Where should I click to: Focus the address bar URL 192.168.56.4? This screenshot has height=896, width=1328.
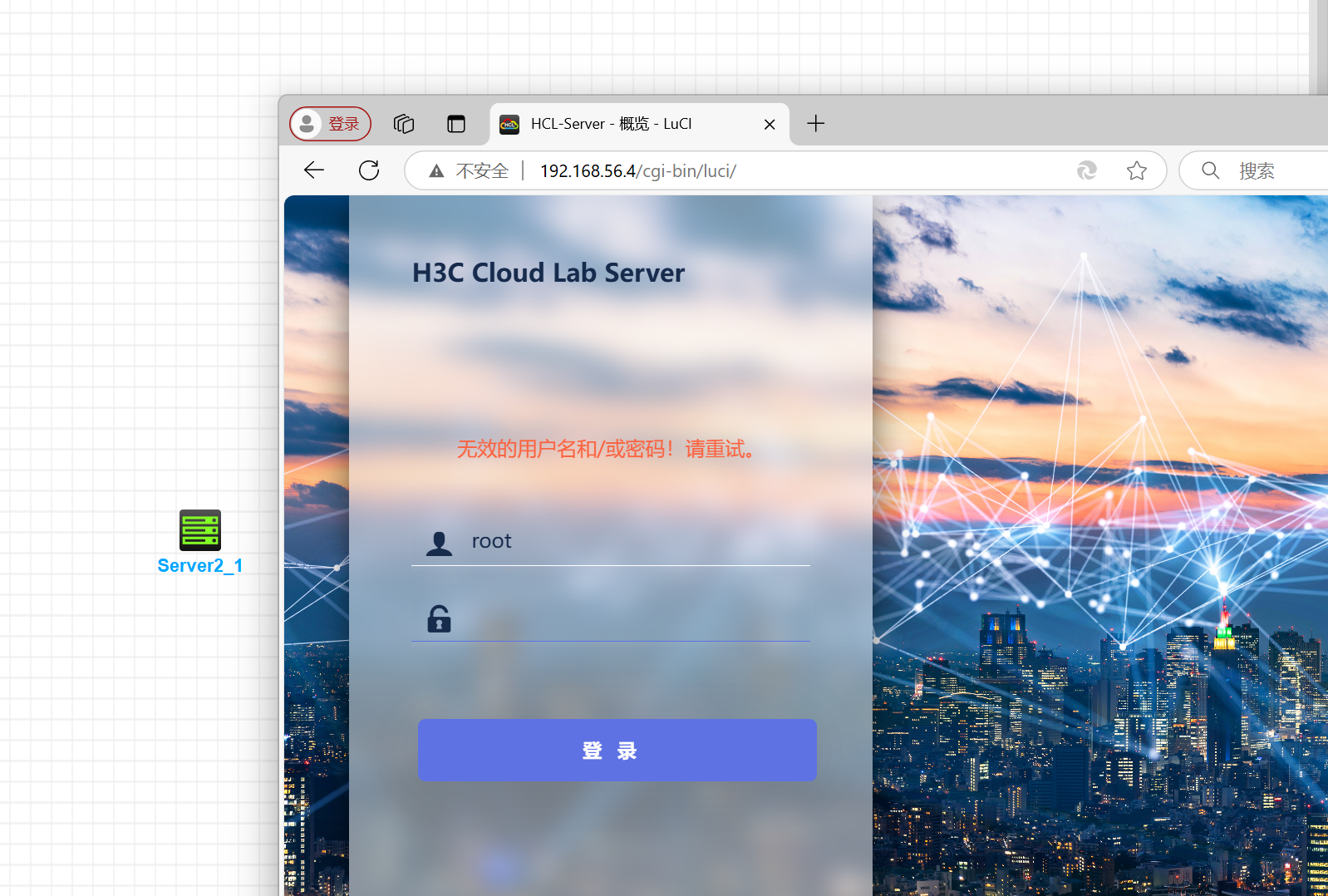638,171
